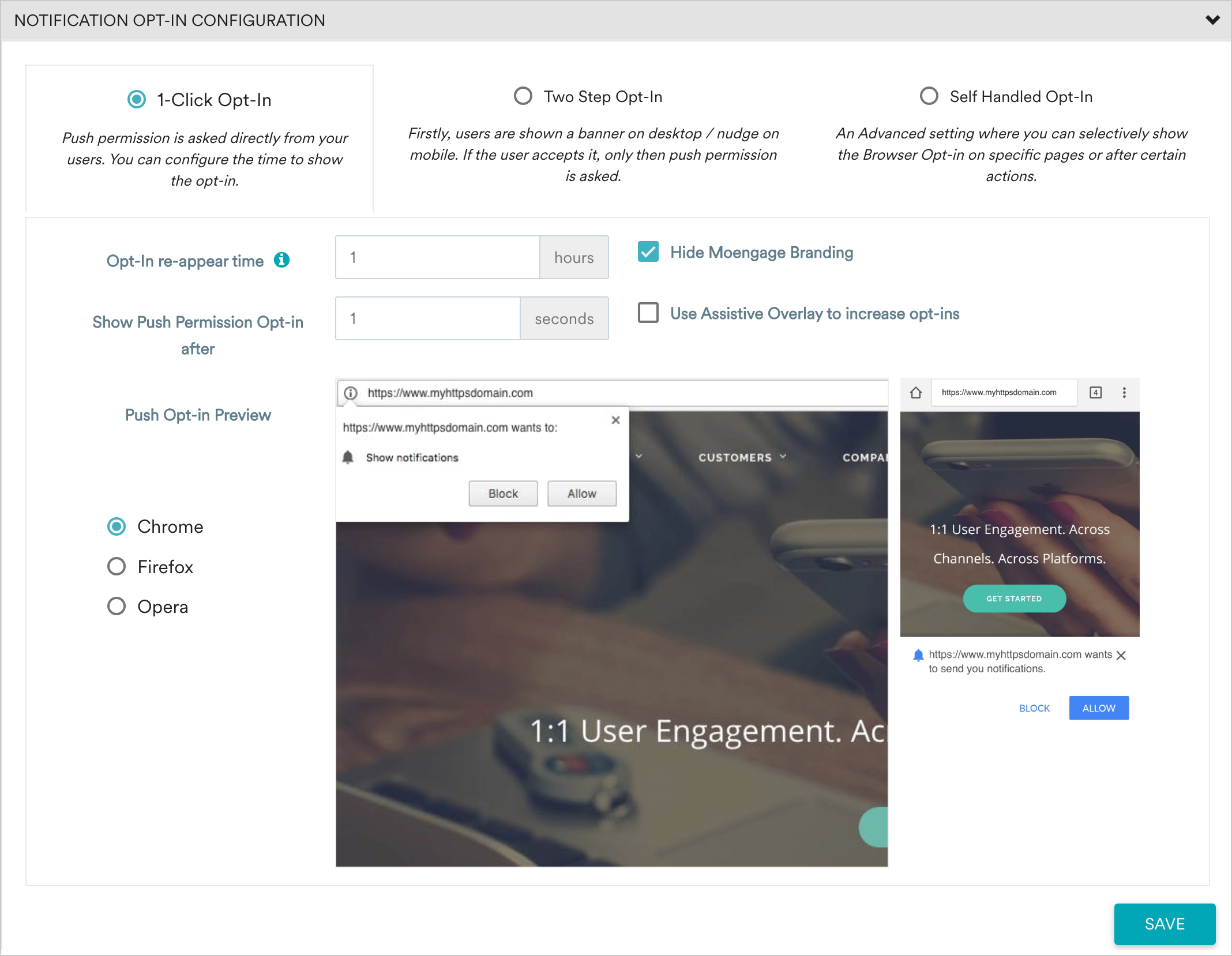Select the Firefox preview option
Viewport: 1232px width, 956px height.
[117, 566]
